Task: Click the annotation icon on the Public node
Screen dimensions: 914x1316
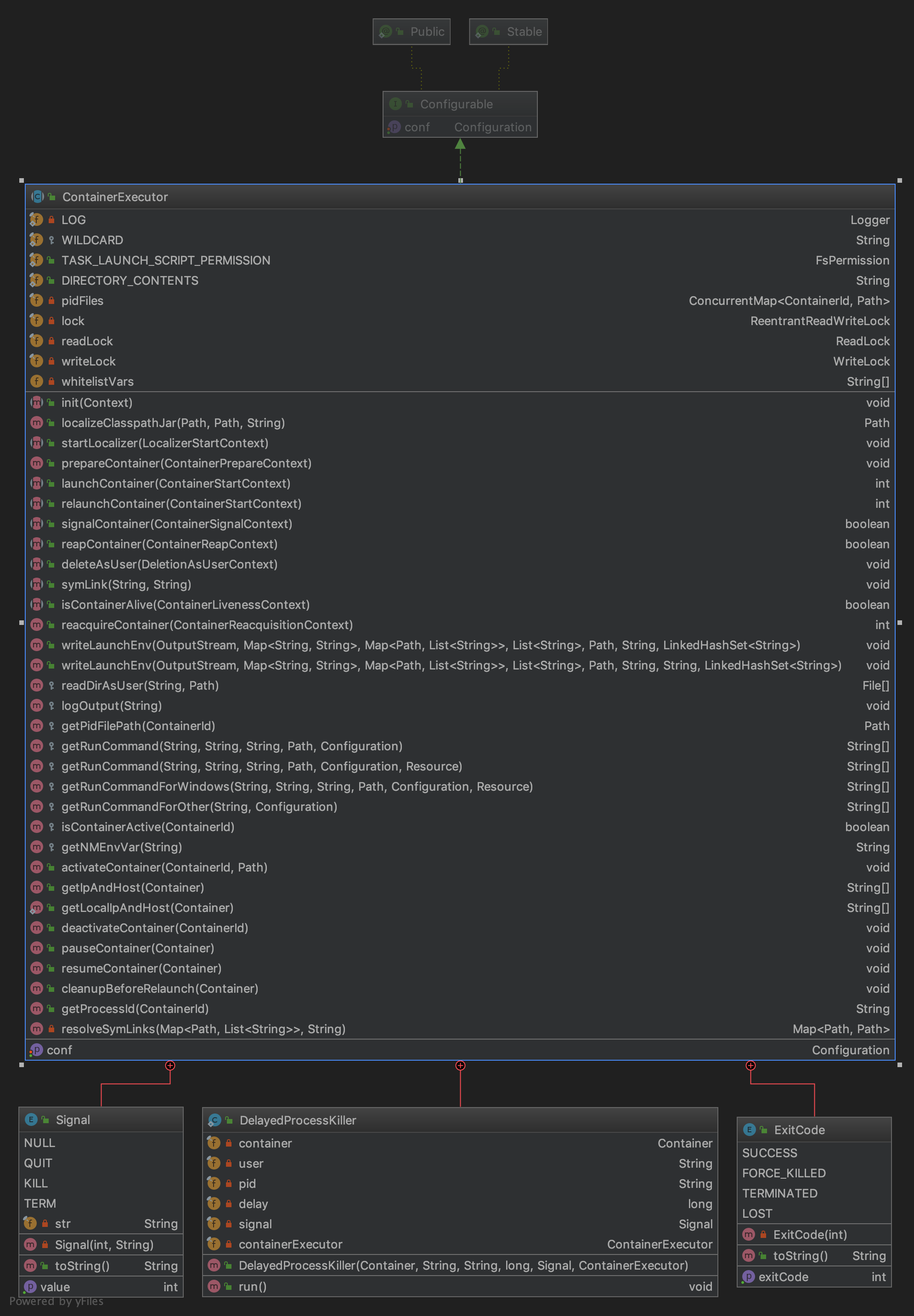Action: coord(385,32)
